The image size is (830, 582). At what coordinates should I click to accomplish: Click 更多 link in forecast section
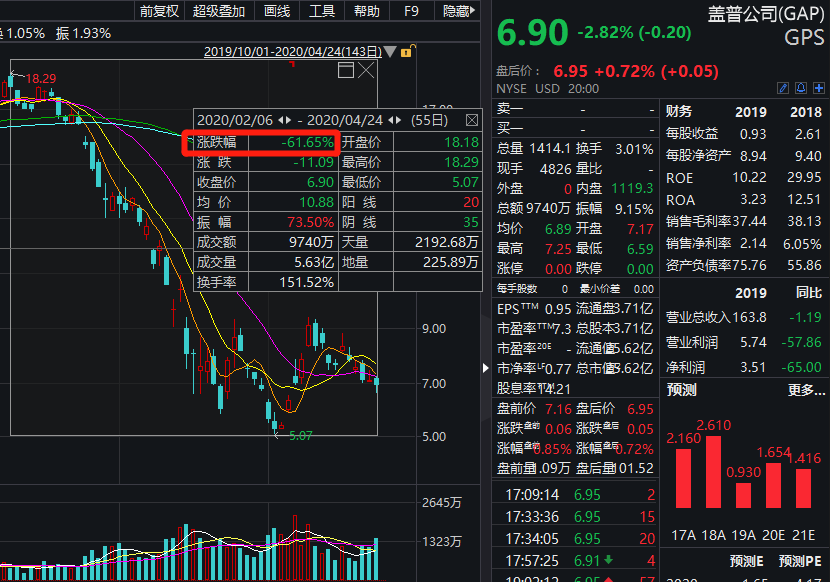pos(804,390)
